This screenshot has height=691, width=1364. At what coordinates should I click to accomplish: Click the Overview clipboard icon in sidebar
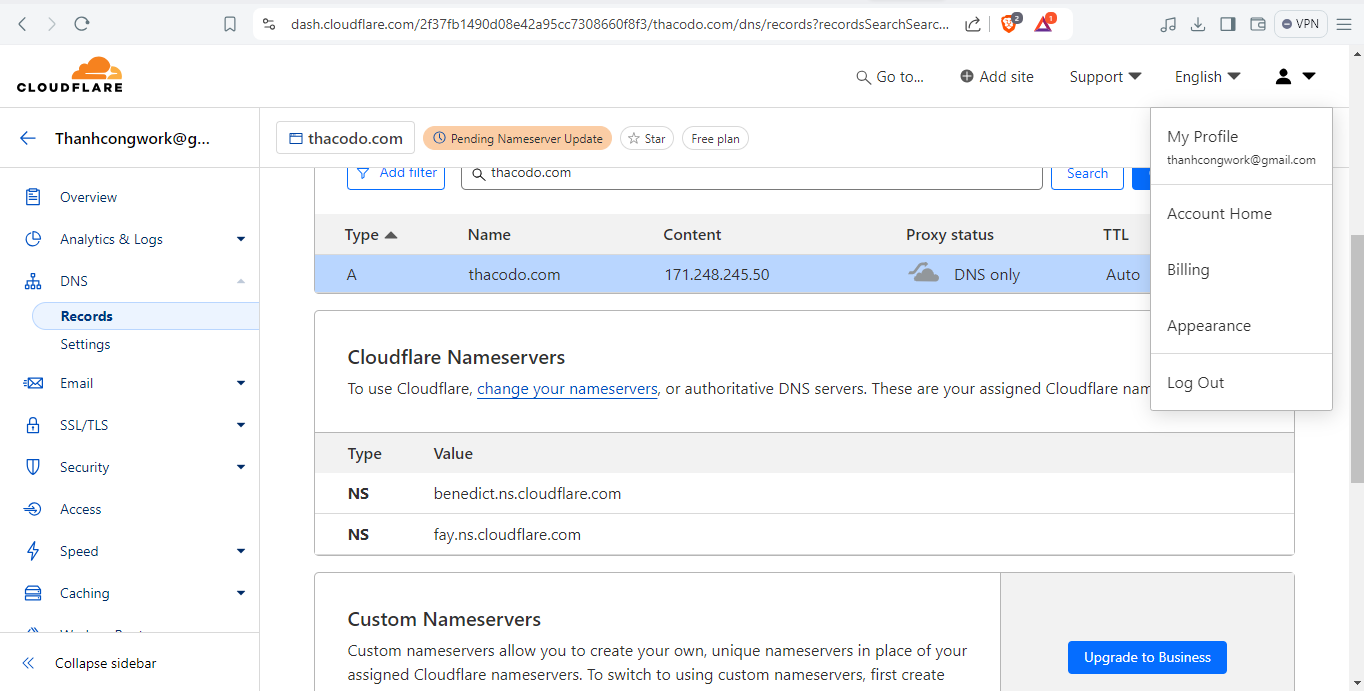[33, 197]
